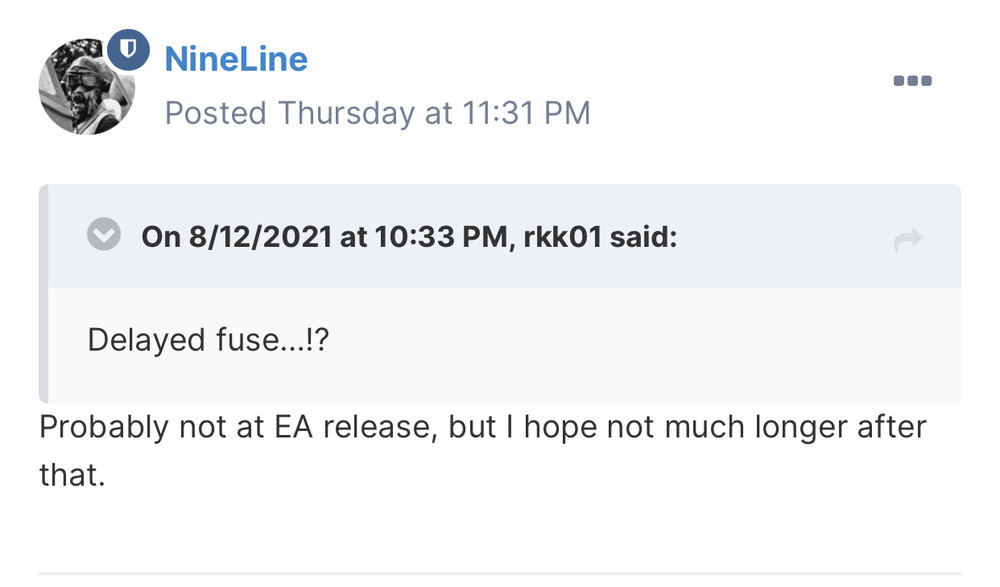Click the divider line below the post
The image size is (1000, 587).
(500, 574)
